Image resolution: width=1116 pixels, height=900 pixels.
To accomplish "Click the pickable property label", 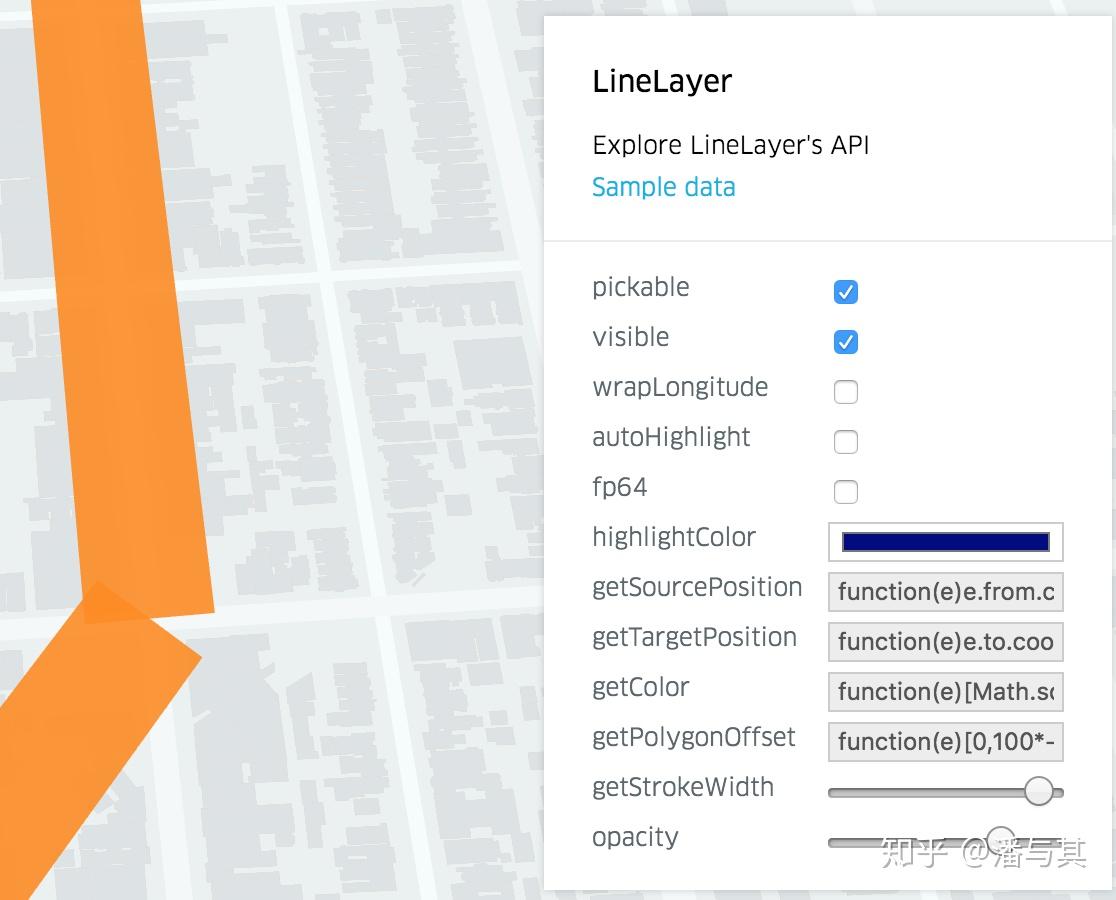I will click(x=641, y=287).
